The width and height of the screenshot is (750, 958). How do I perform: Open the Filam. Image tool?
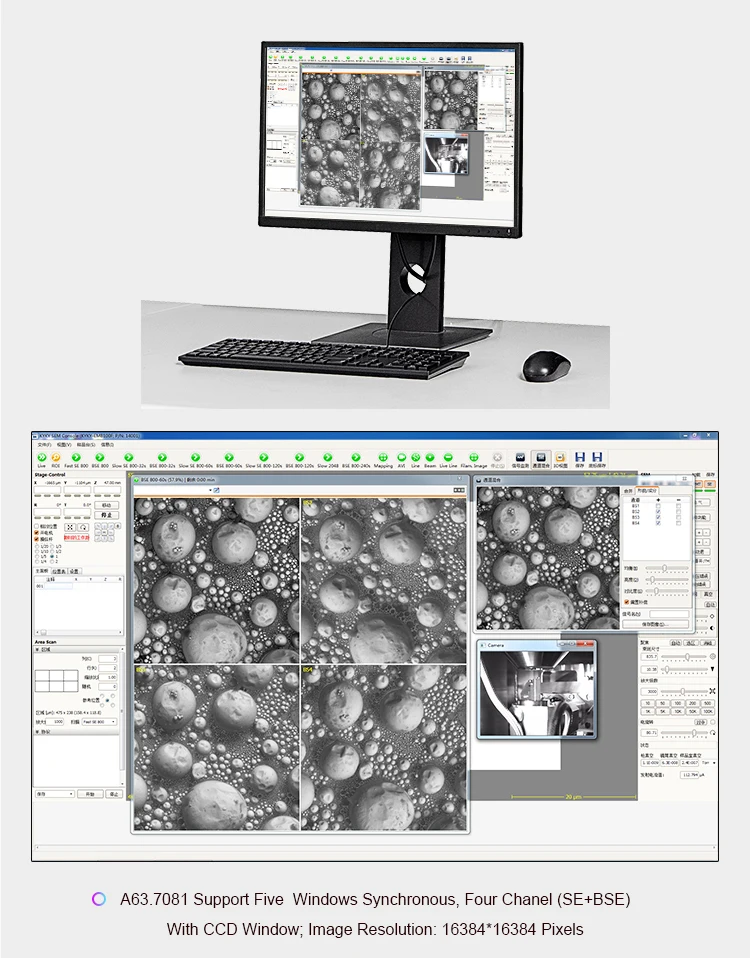point(474,458)
